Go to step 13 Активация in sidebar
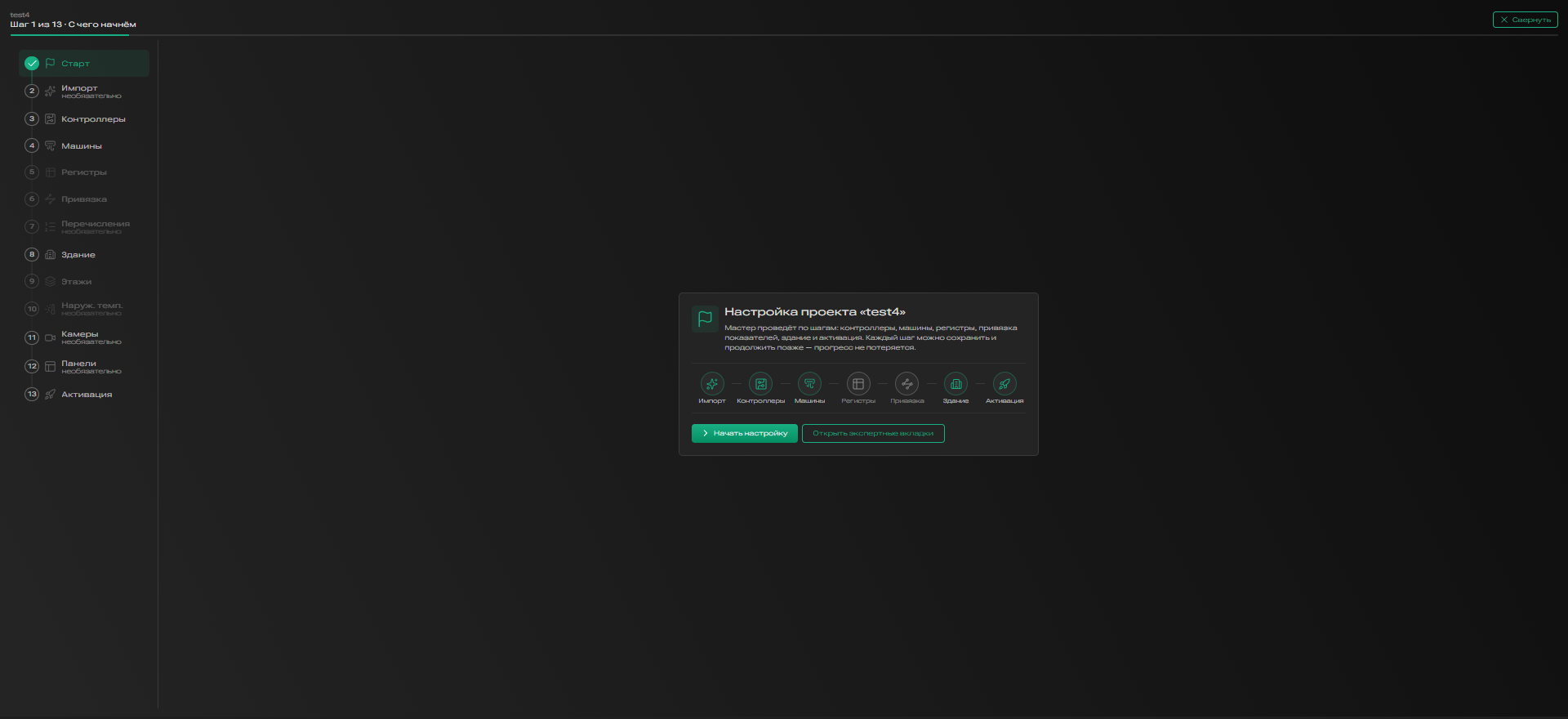1568x719 pixels. click(x=84, y=394)
